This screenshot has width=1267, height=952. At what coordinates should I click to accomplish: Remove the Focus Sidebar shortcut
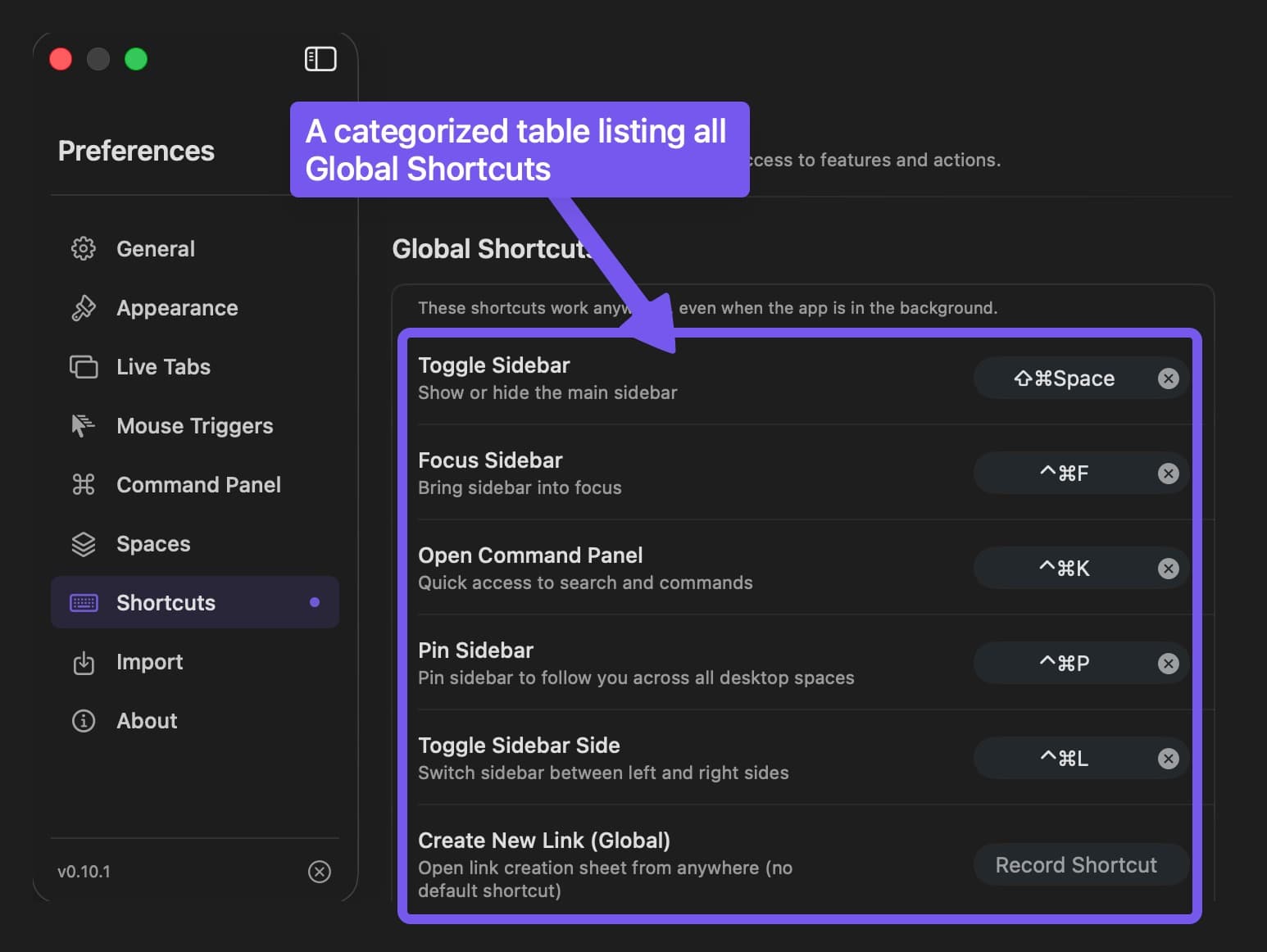click(x=1169, y=473)
